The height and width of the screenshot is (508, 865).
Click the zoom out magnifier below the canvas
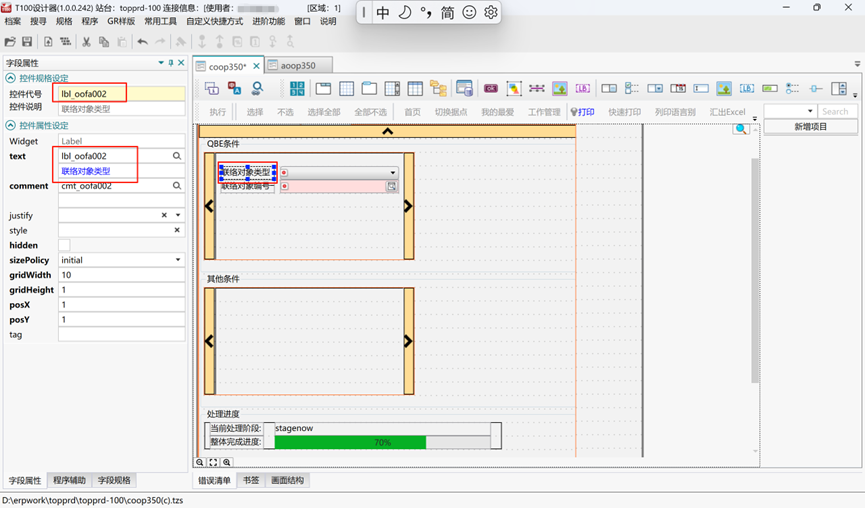[200, 462]
